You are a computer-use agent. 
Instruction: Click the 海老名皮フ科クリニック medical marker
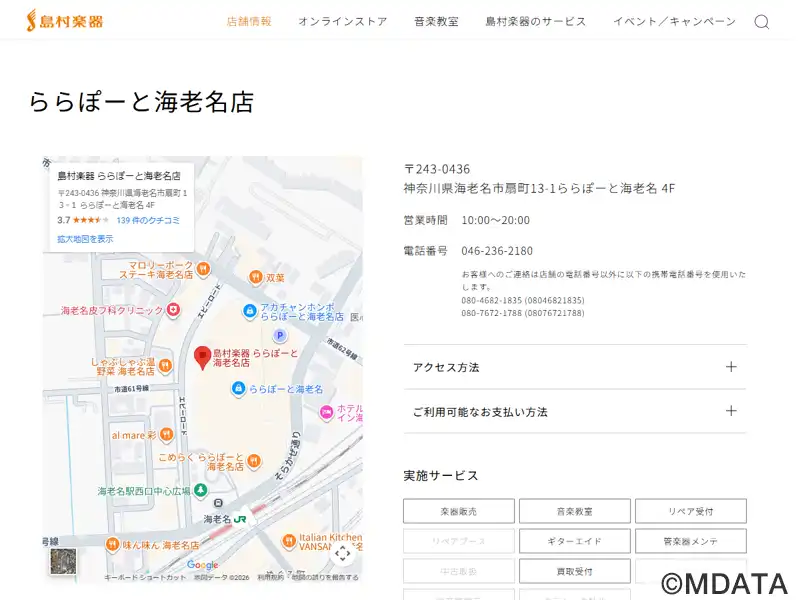point(173,311)
